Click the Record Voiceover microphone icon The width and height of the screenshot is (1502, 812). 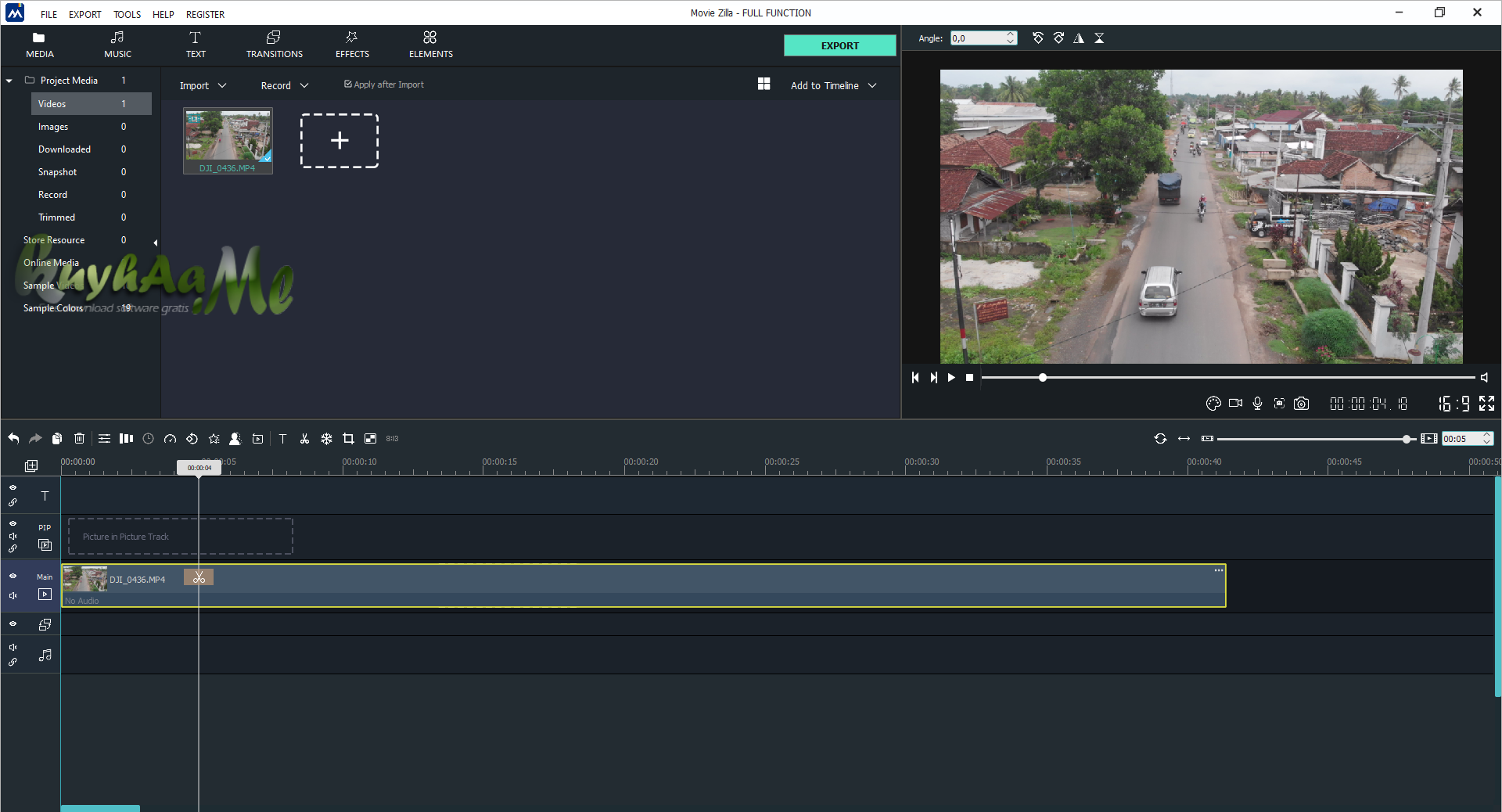pos(1257,404)
